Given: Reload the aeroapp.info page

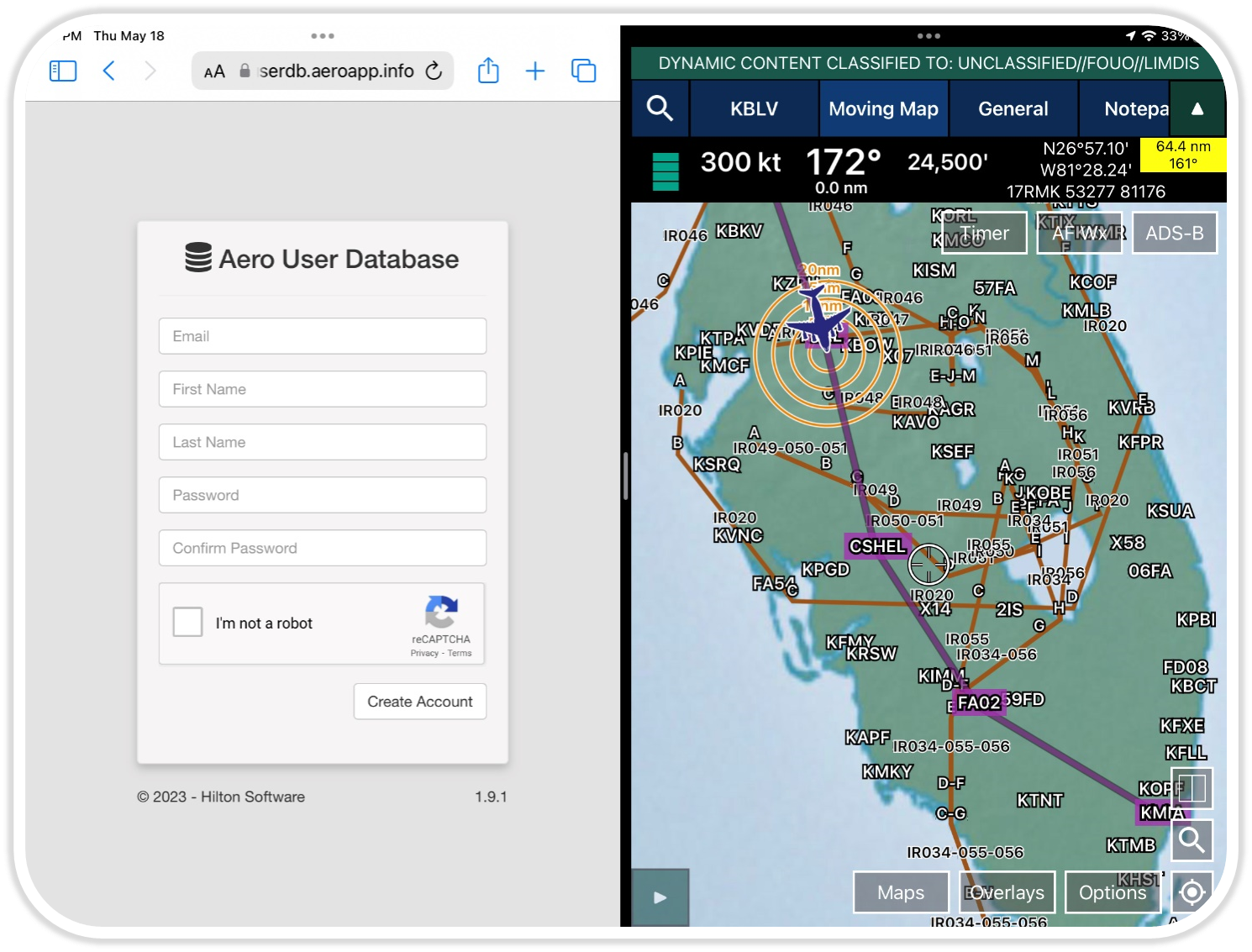Looking at the screenshot, I should (434, 71).
